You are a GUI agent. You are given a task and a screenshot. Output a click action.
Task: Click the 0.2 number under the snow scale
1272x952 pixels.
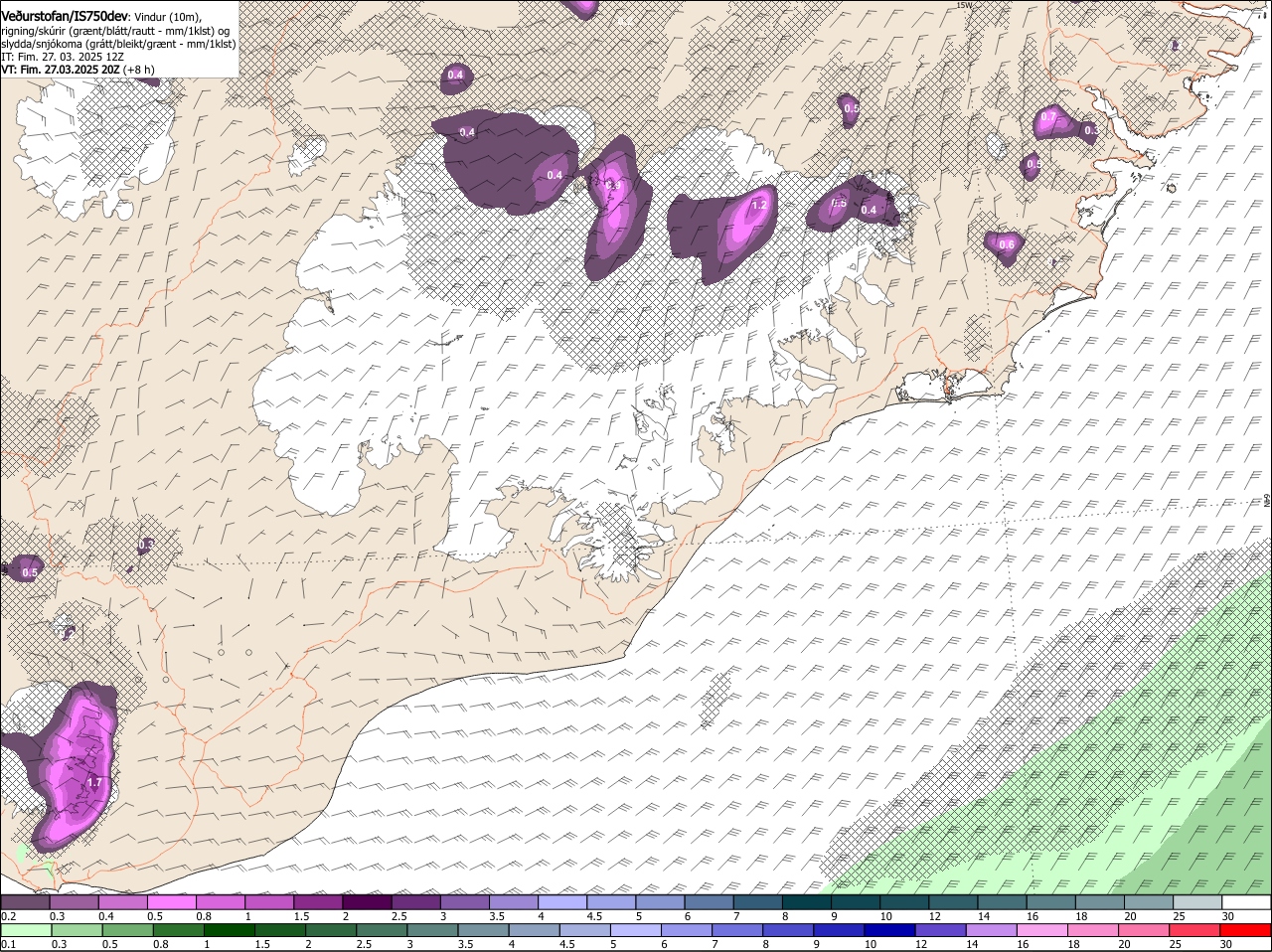click(8, 916)
